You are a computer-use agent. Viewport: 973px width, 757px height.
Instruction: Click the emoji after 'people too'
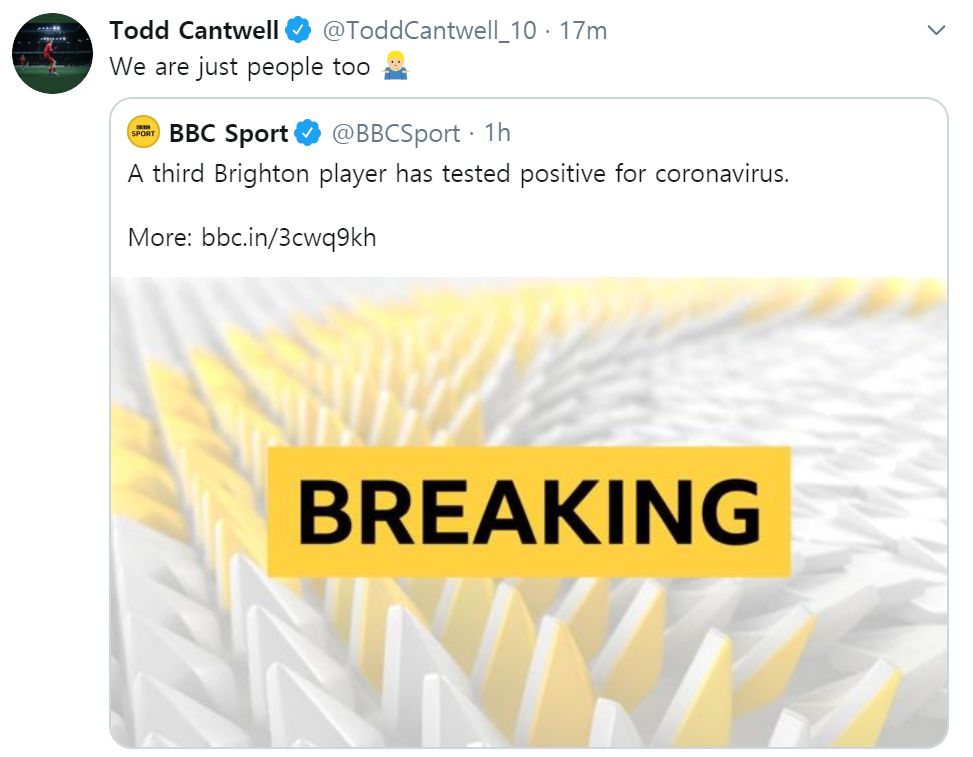click(x=397, y=67)
